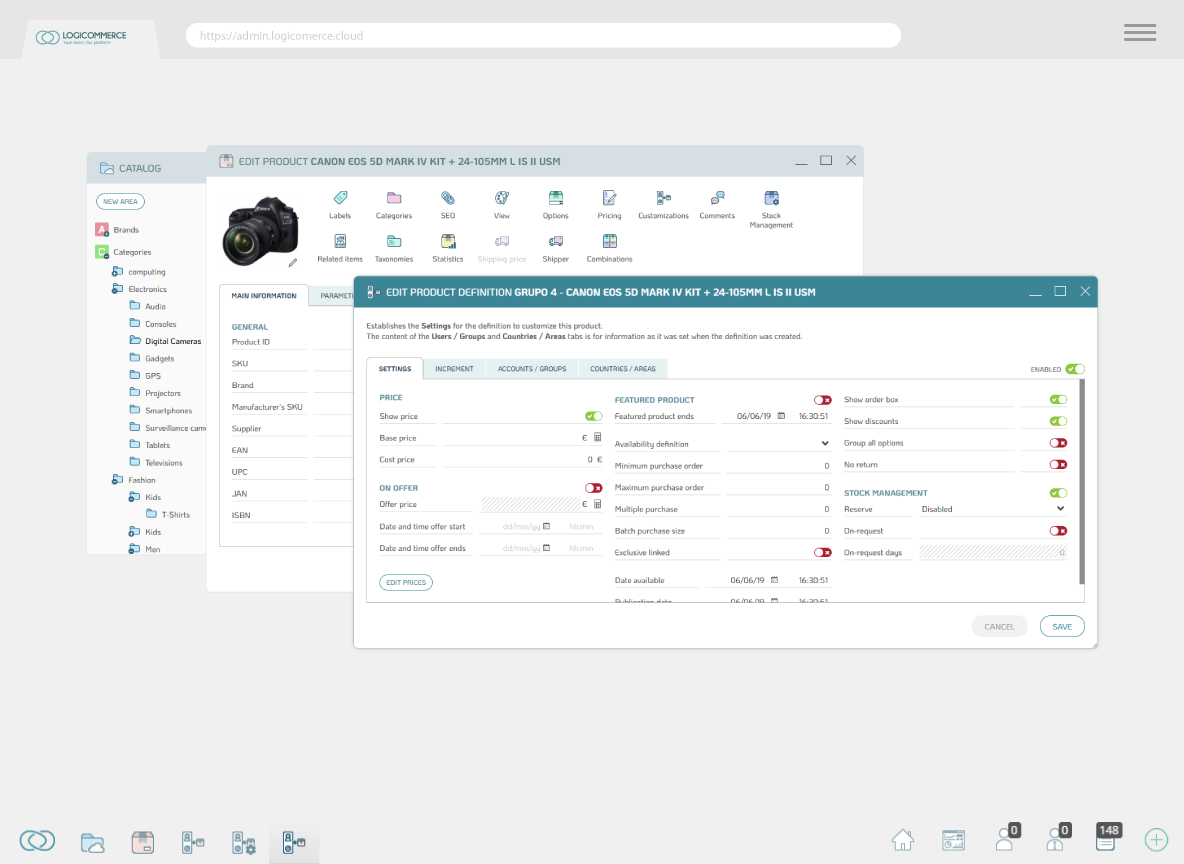Click the green plus circle icon in dock
The height and width of the screenshot is (864, 1184).
(1156, 840)
